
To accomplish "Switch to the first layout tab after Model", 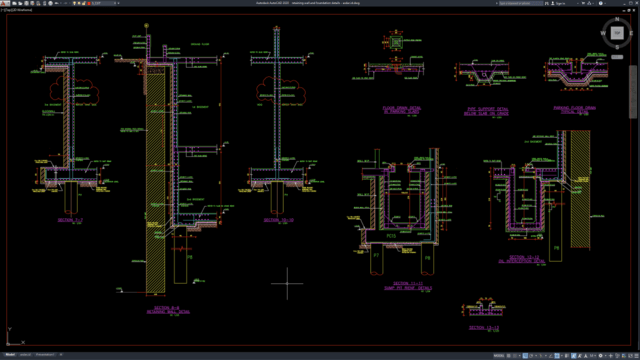I will click(x=25, y=355).
